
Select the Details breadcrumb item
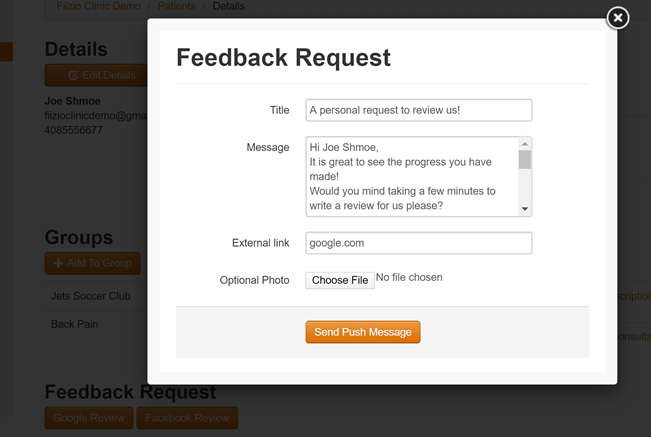coord(228,6)
